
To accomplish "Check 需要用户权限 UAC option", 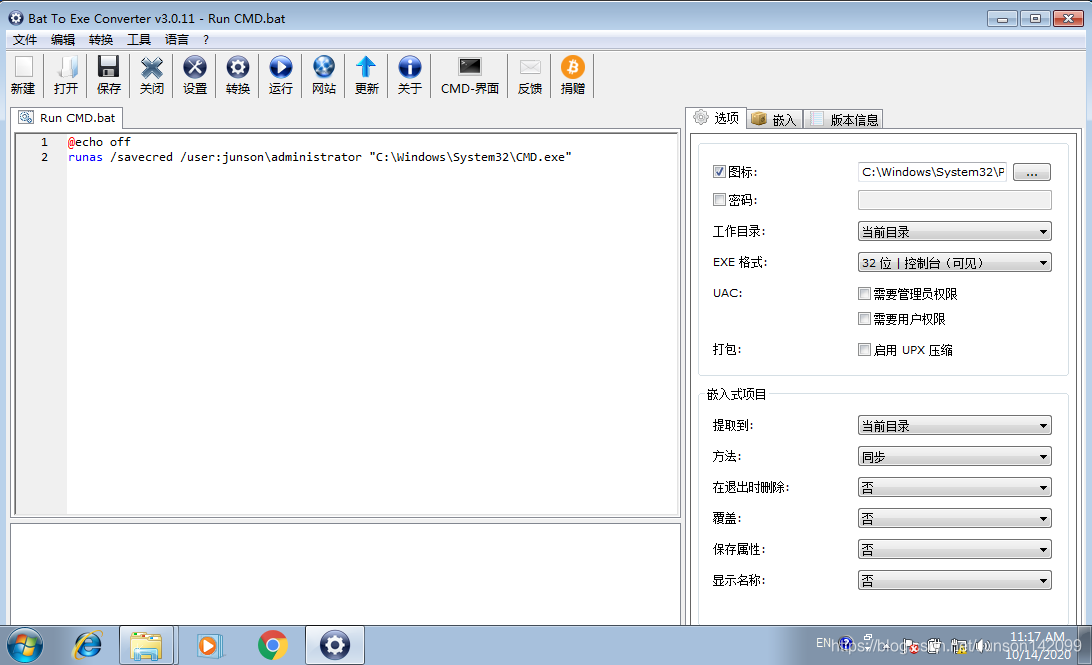I will 864,319.
